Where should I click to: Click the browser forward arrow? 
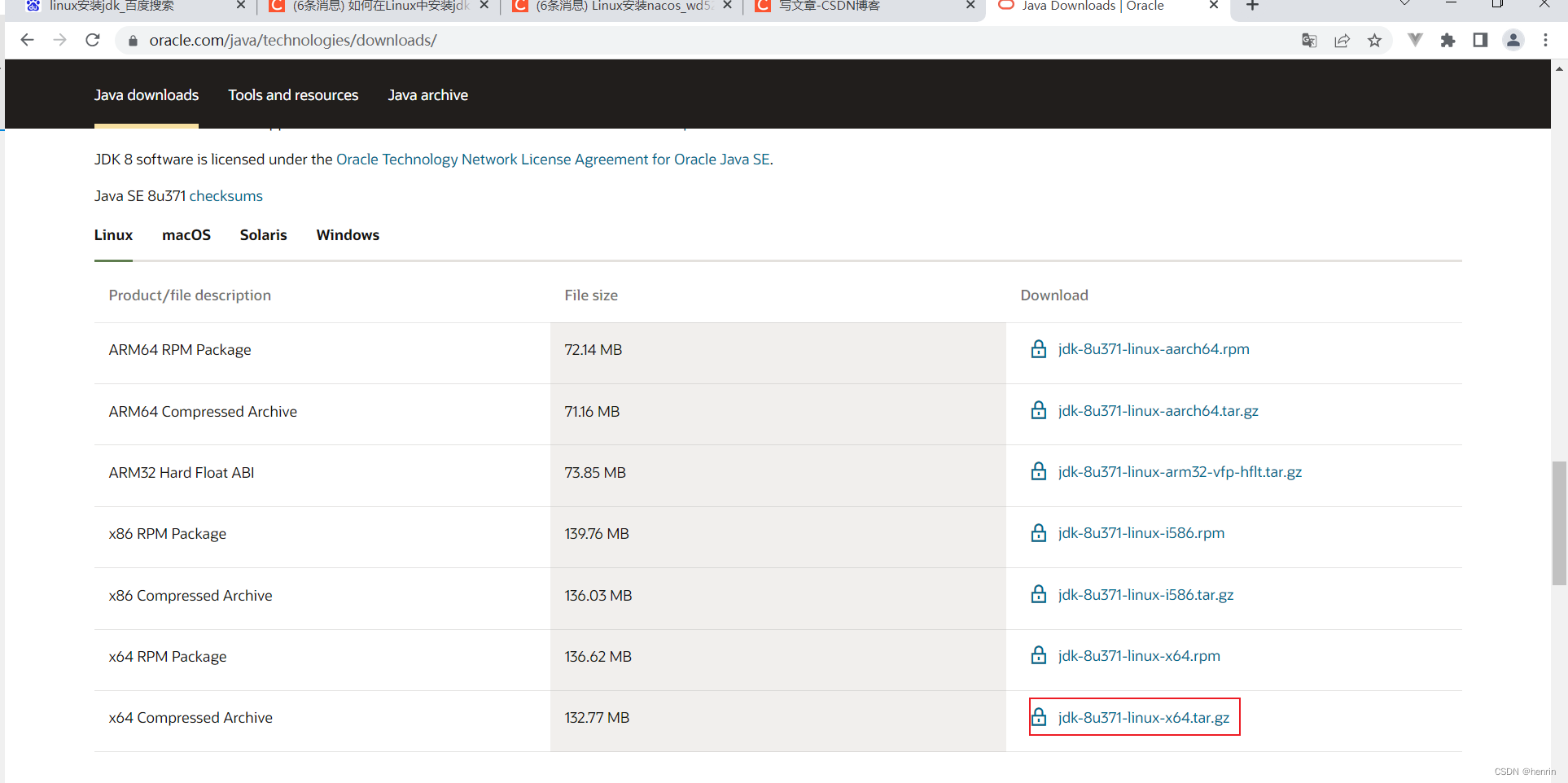click(x=59, y=40)
